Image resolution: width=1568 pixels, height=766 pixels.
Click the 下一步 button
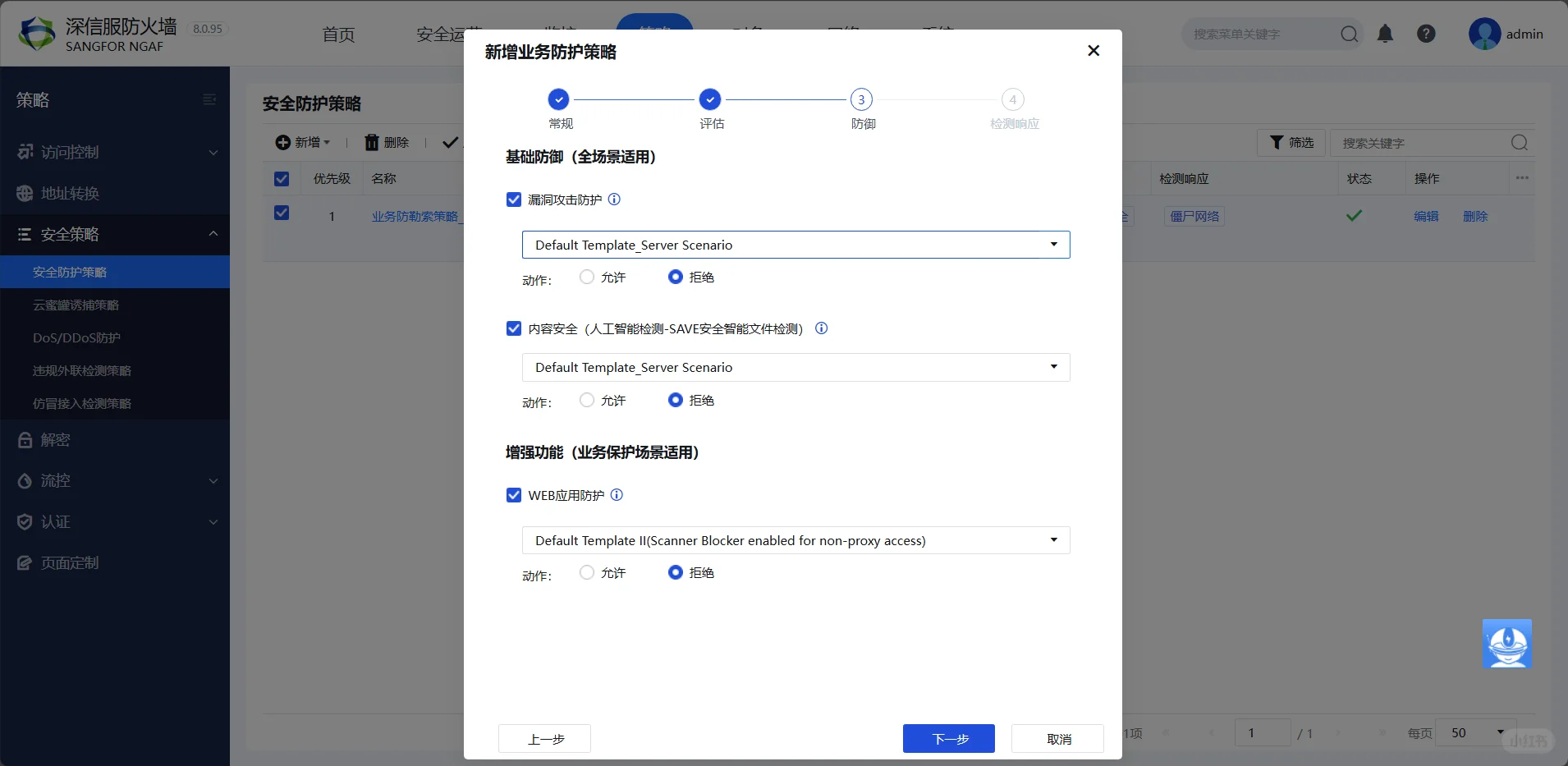tap(947, 738)
